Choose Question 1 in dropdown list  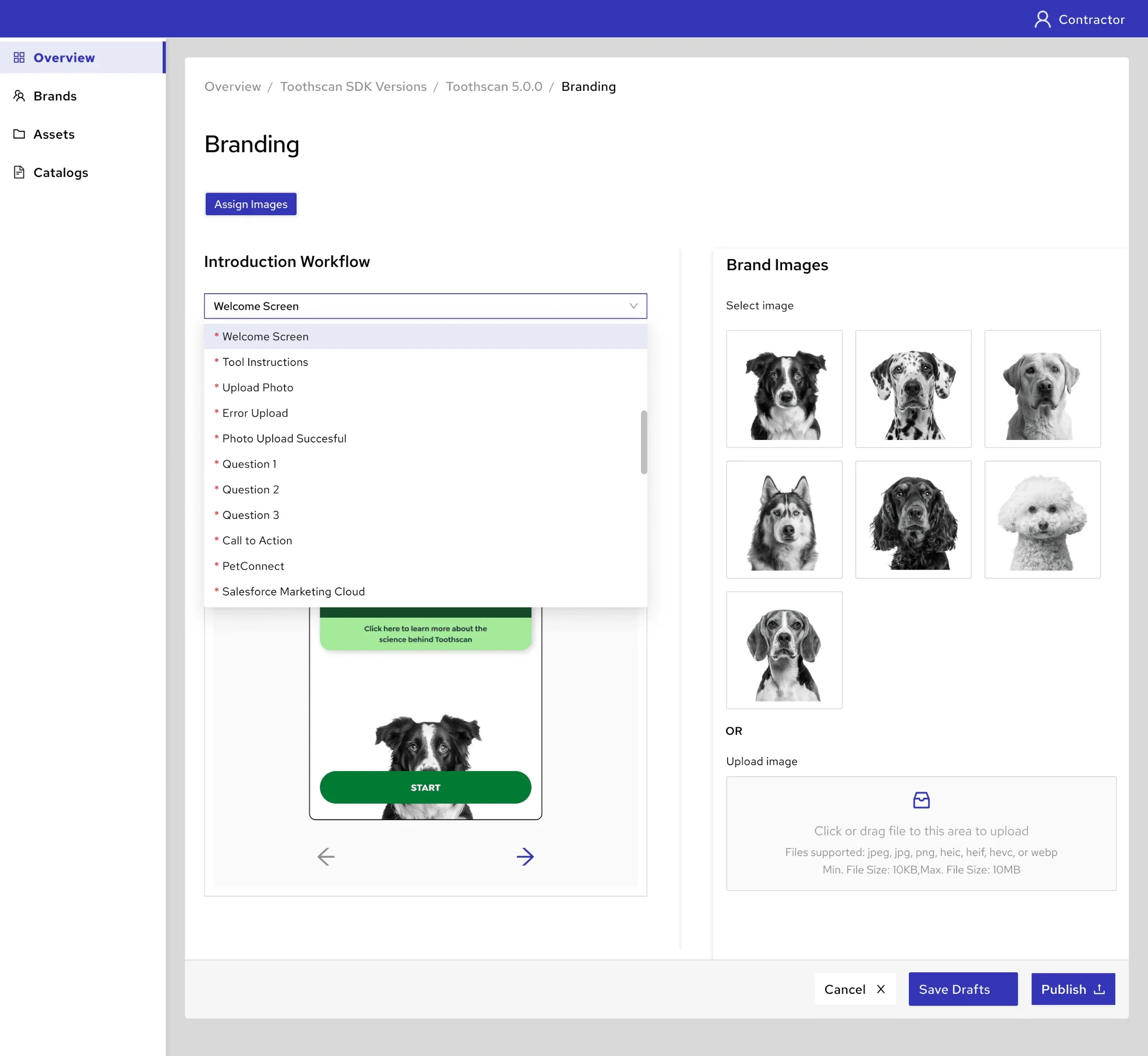[425, 464]
